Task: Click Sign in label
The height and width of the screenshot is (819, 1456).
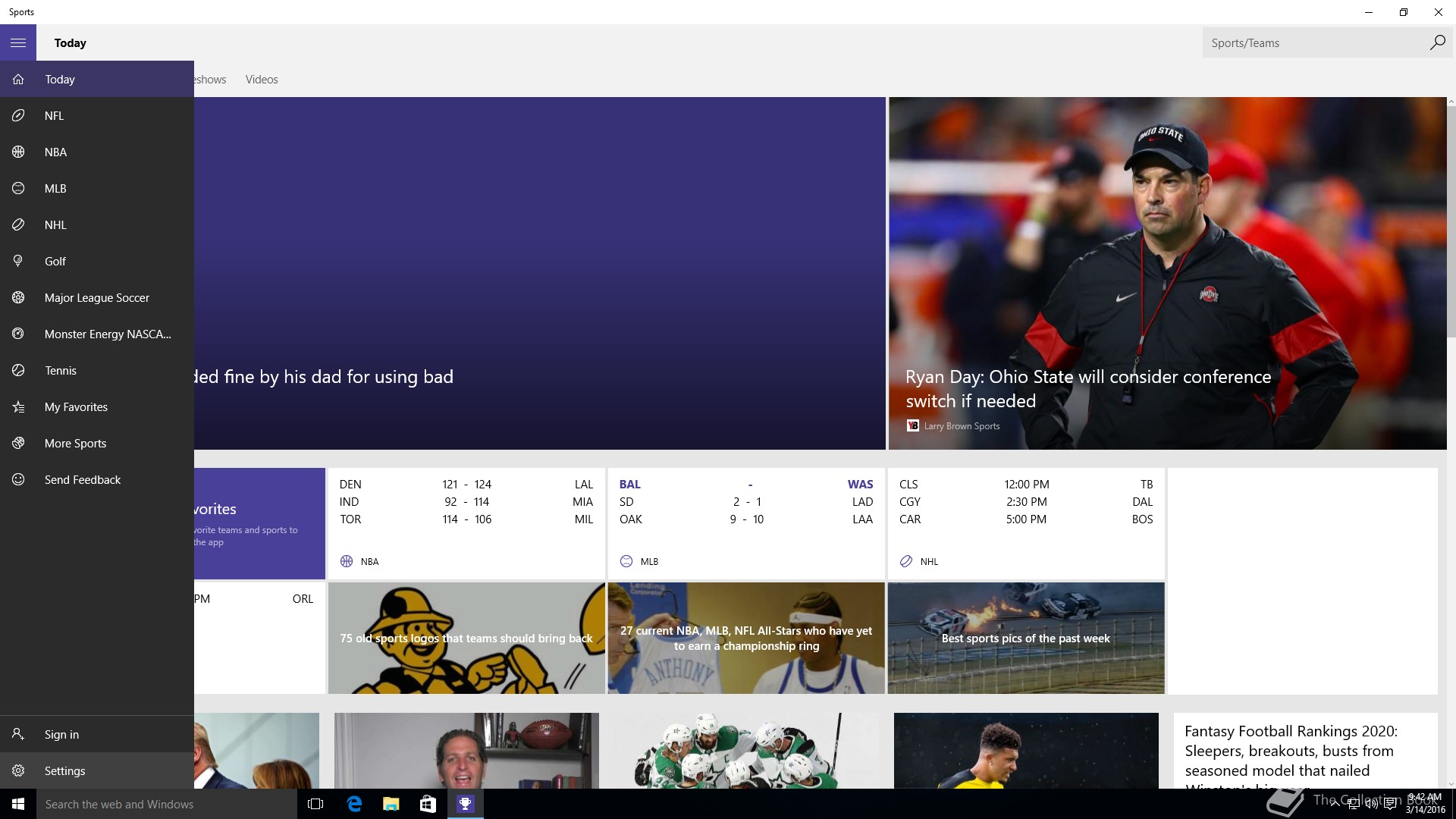Action: 61,734
